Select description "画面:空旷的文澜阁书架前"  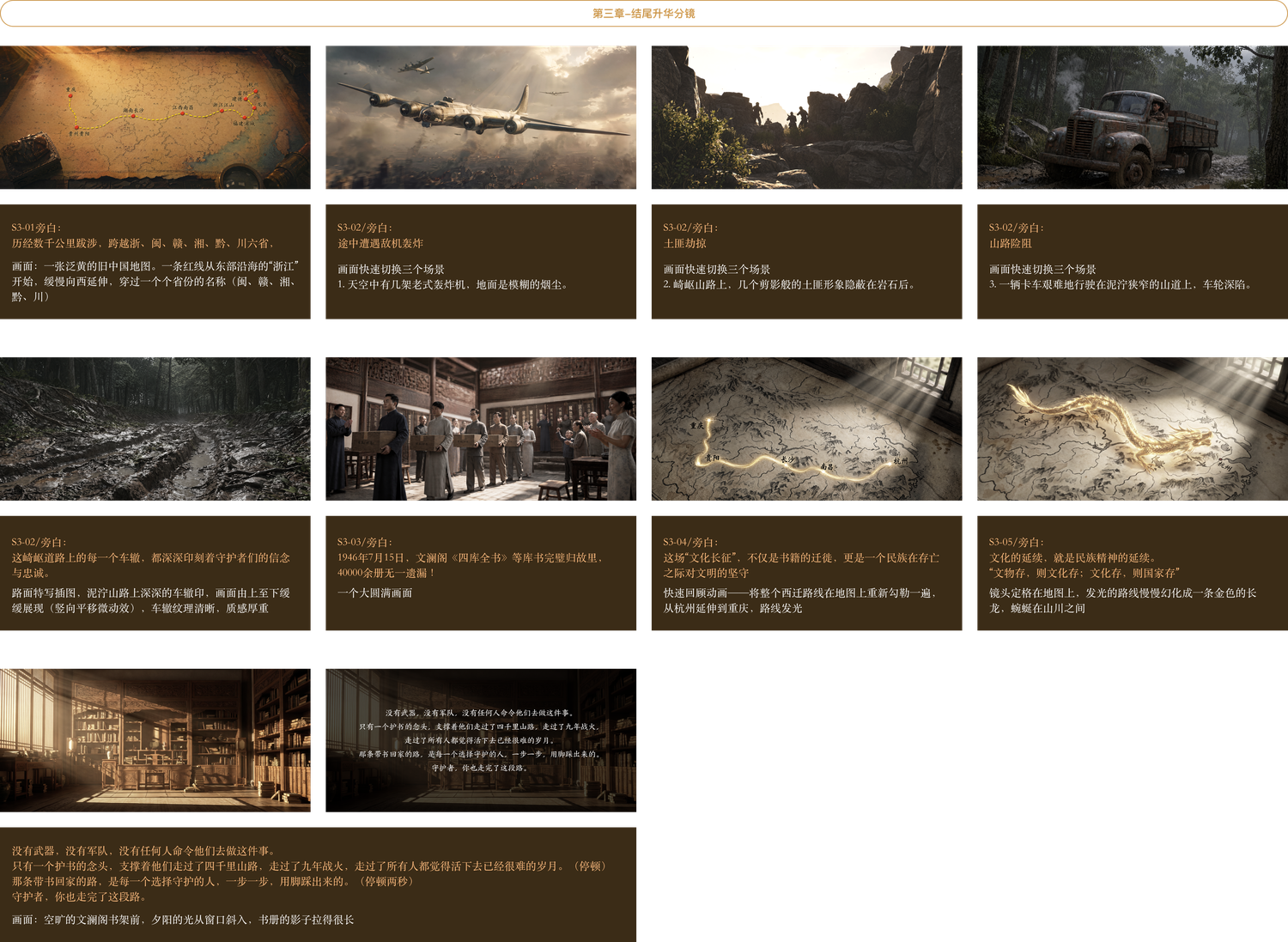pyautogui.click(x=183, y=921)
